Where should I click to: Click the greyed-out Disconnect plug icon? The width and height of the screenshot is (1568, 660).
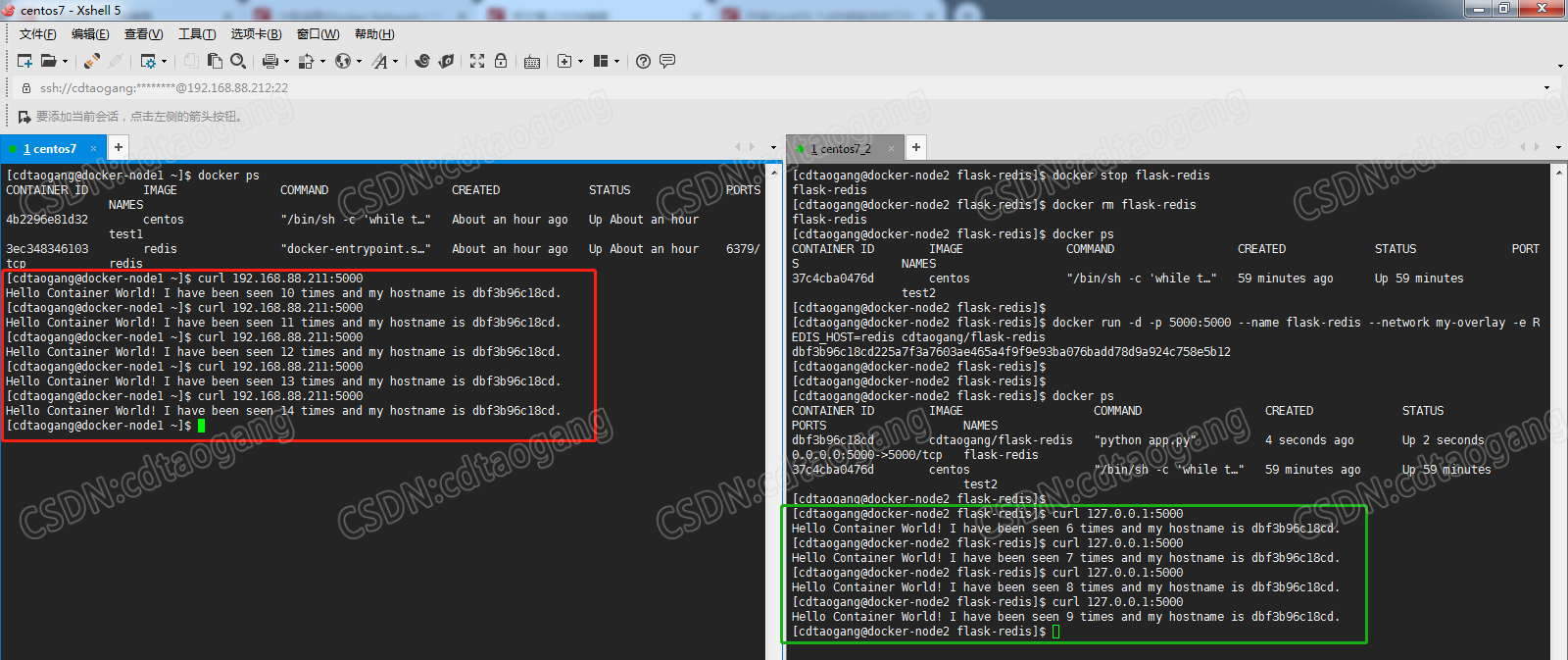(x=116, y=61)
